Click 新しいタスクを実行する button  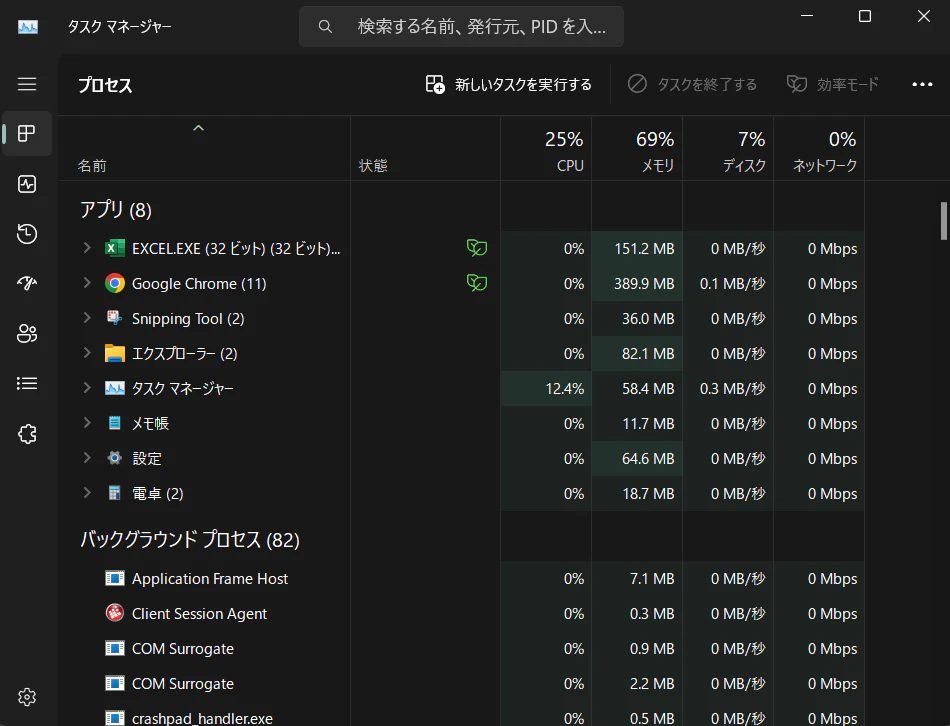508,84
